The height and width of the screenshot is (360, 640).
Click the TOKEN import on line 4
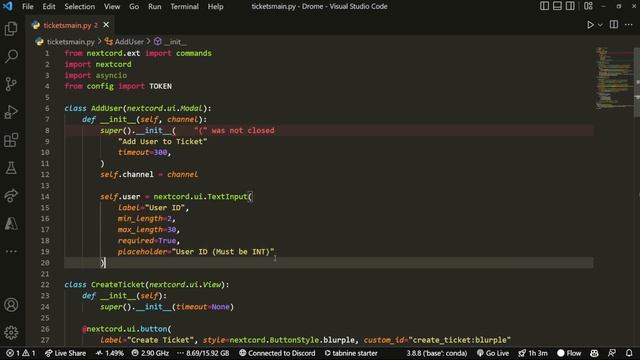pyautogui.click(x=160, y=87)
